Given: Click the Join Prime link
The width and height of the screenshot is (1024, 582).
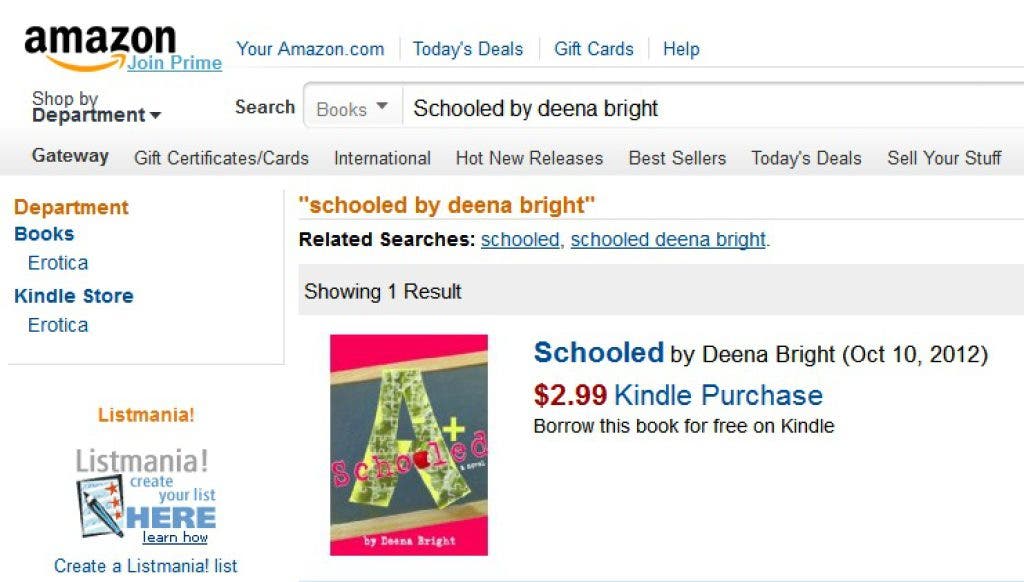Looking at the screenshot, I should (x=175, y=63).
